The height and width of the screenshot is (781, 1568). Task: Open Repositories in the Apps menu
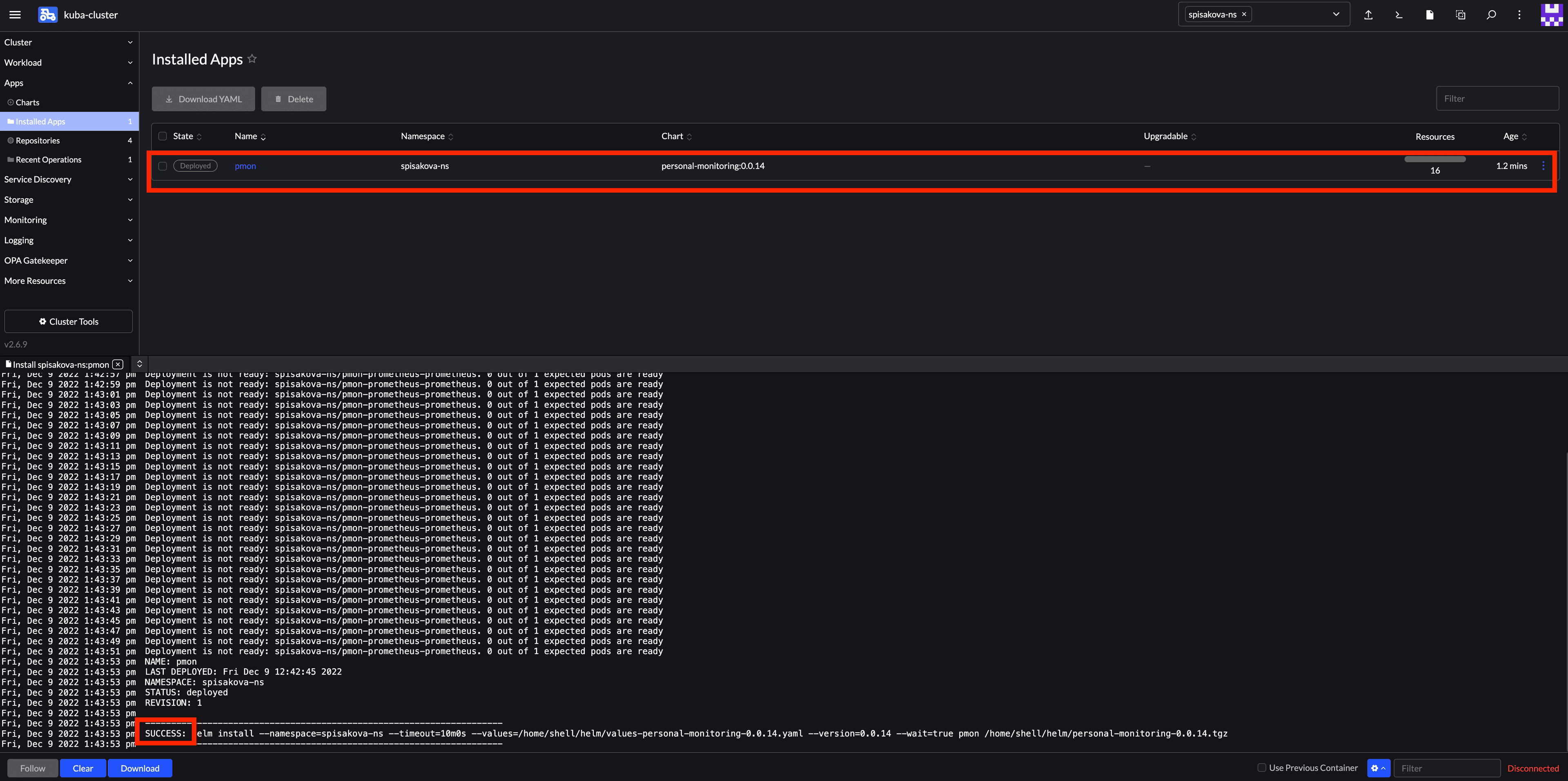point(38,140)
